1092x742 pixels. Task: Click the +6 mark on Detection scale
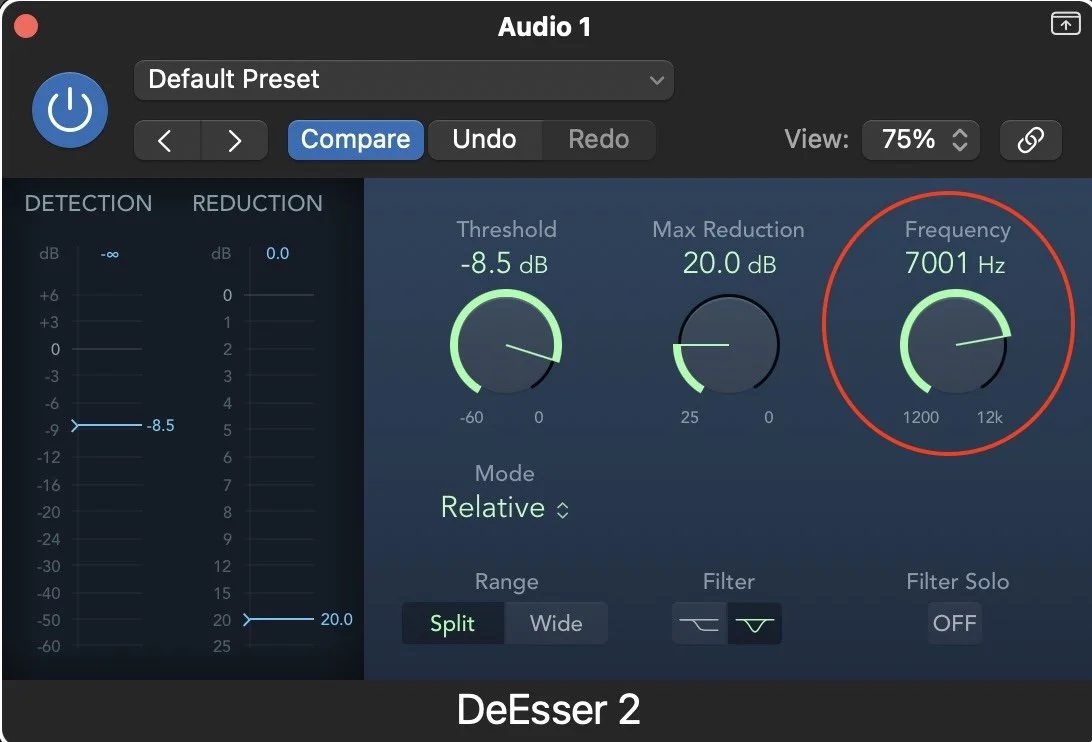click(x=49, y=295)
